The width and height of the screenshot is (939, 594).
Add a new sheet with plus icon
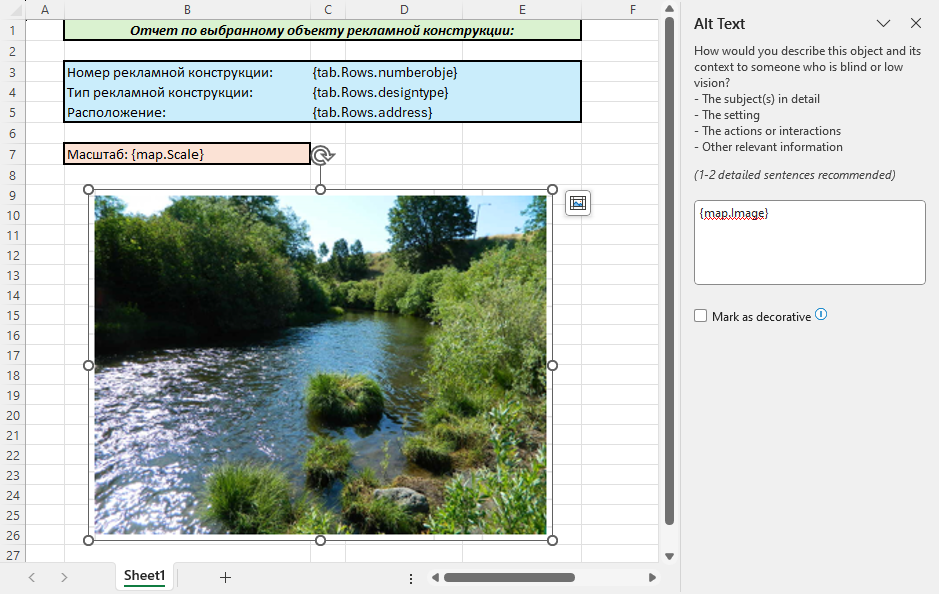(x=225, y=577)
